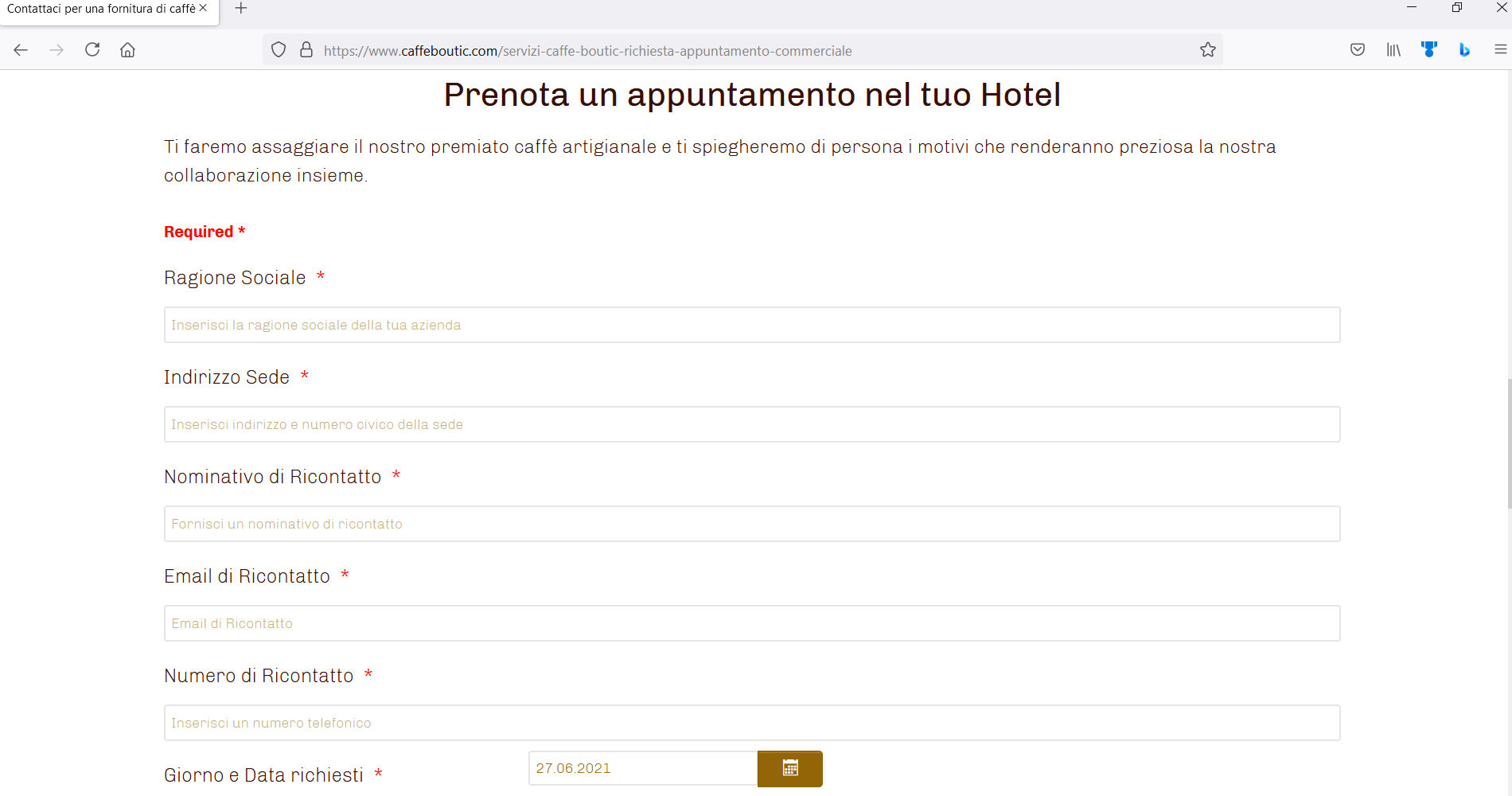1512x796 pixels.
Task: Select the Contattaci per una fornitura tab
Action: 99,9
